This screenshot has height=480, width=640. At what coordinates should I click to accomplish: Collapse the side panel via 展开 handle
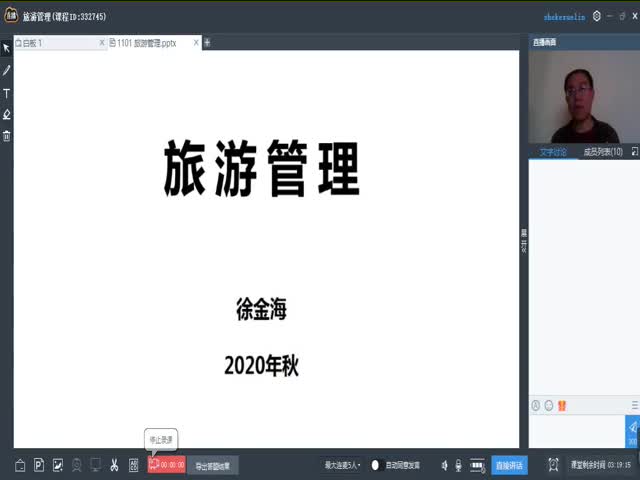[x=524, y=241]
